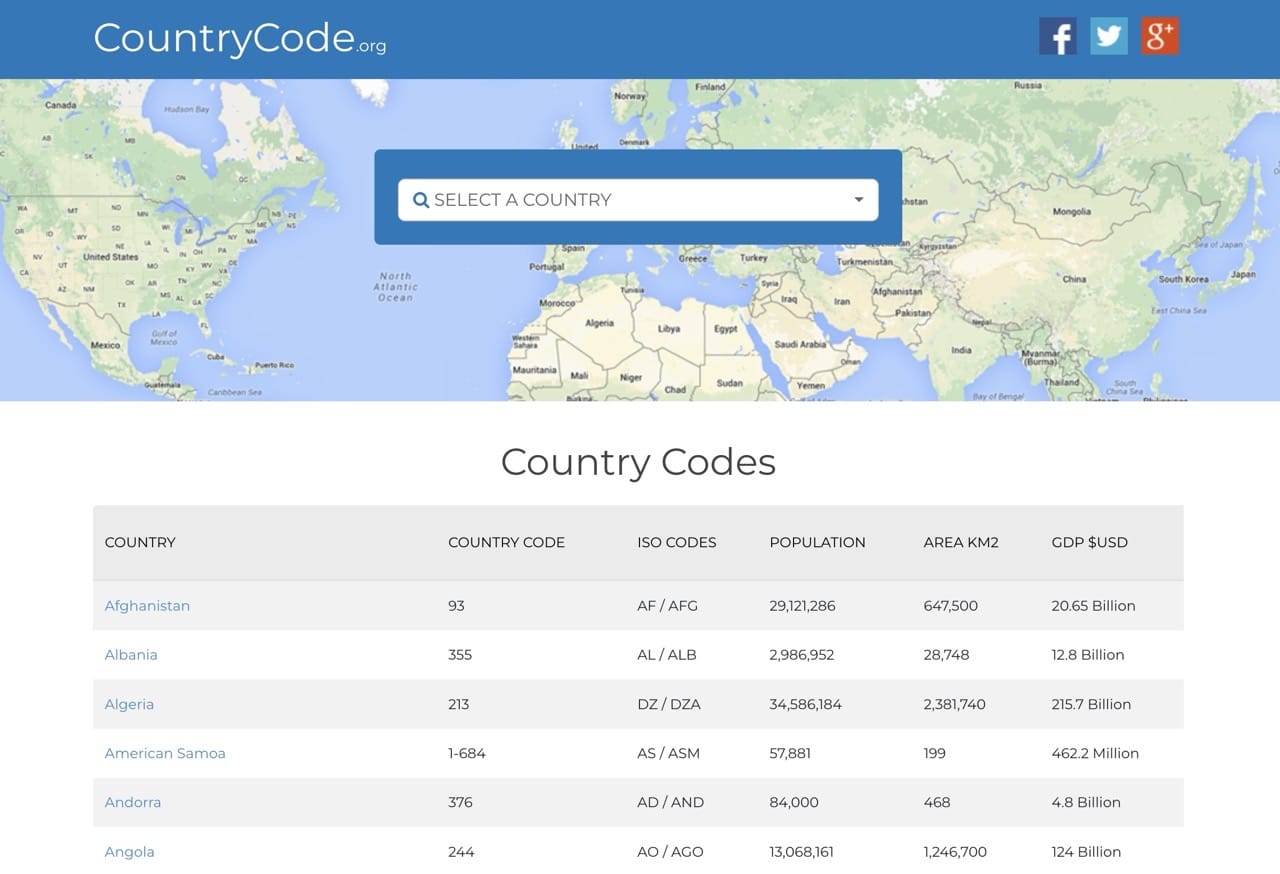This screenshot has height=874, width=1280.
Task: Select the AF / AFG ISO code
Action: [667, 605]
